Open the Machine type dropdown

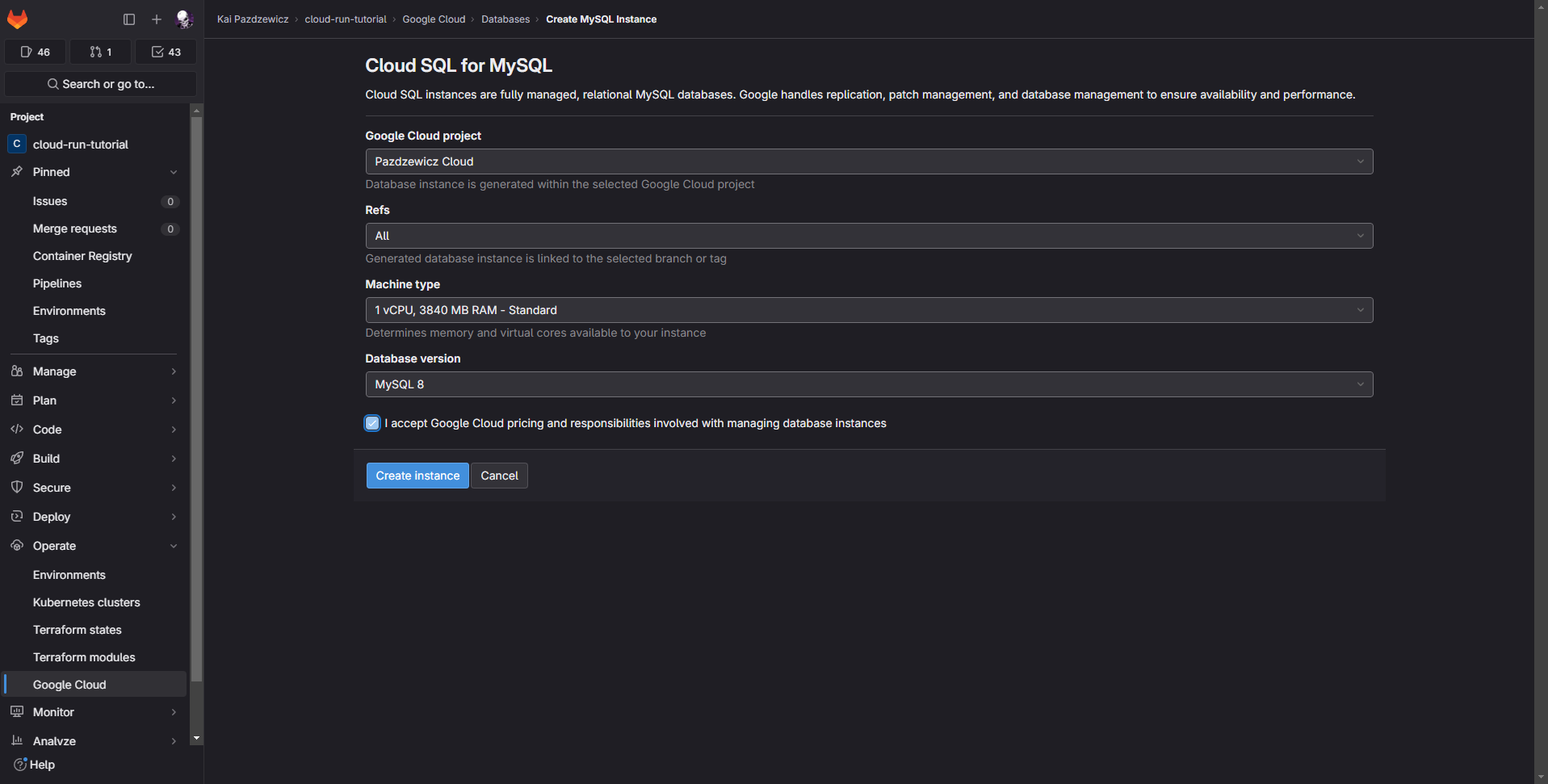[x=868, y=310]
